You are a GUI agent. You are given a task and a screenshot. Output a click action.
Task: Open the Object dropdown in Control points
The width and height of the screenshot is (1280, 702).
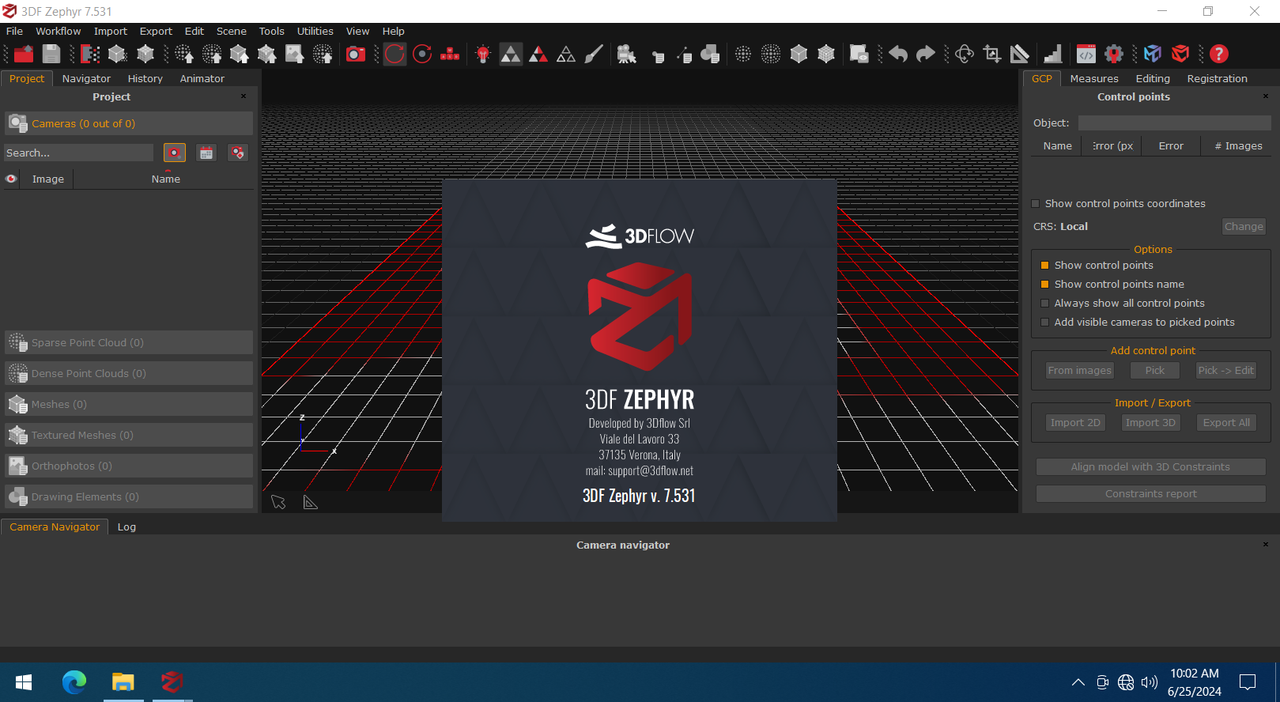1174,123
